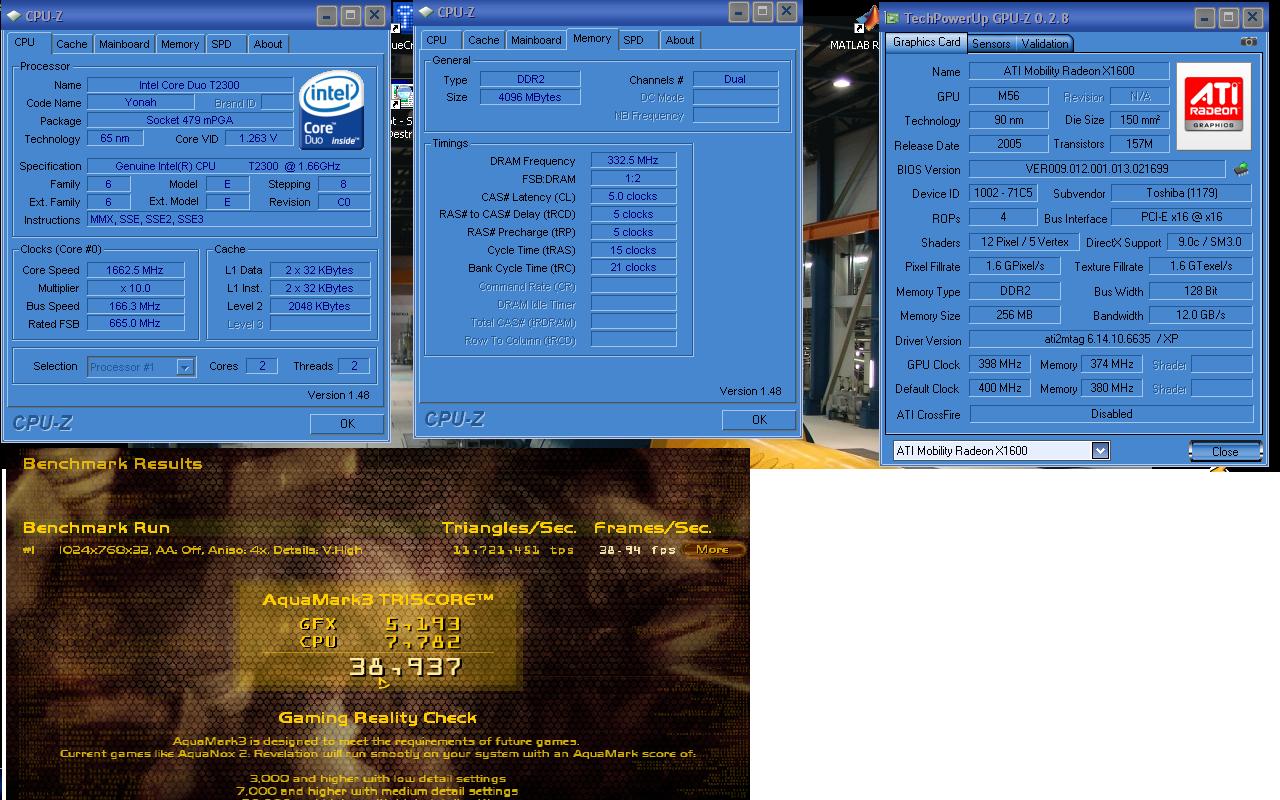
Task: Click the GPU value M56 in GPU-Z
Action: point(1009,96)
